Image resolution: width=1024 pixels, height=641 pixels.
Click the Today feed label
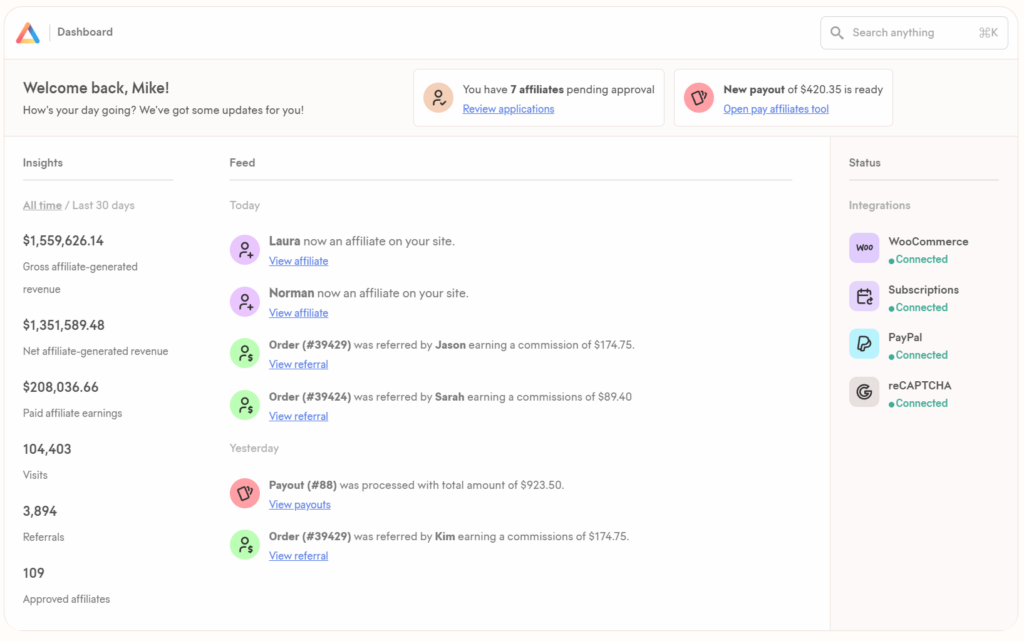(x=245, y=206)
